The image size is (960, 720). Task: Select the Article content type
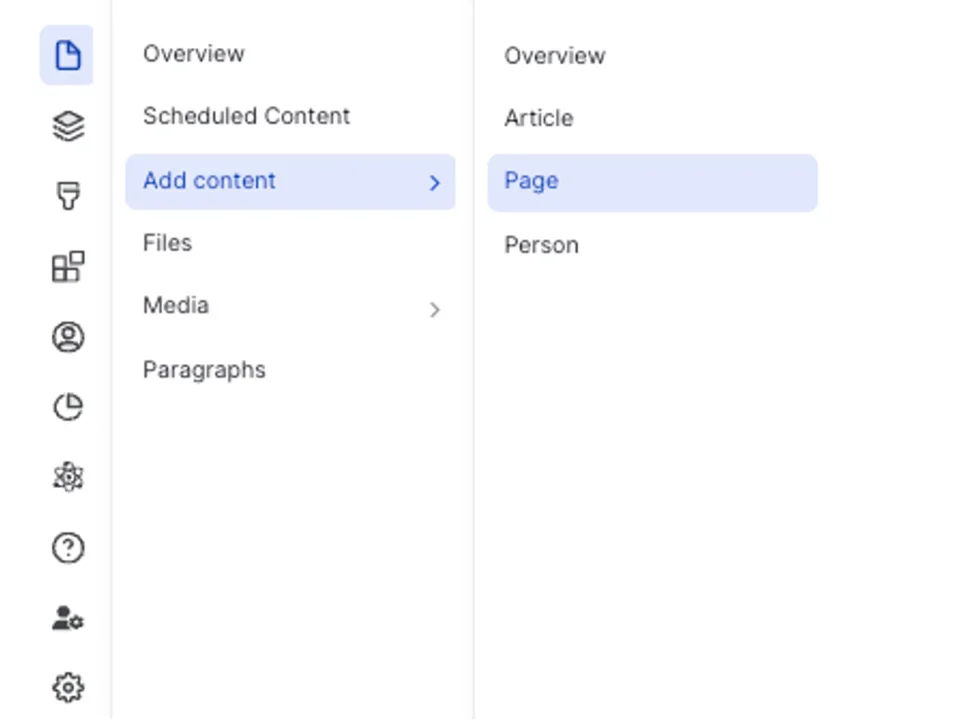(x=539, y=118)
